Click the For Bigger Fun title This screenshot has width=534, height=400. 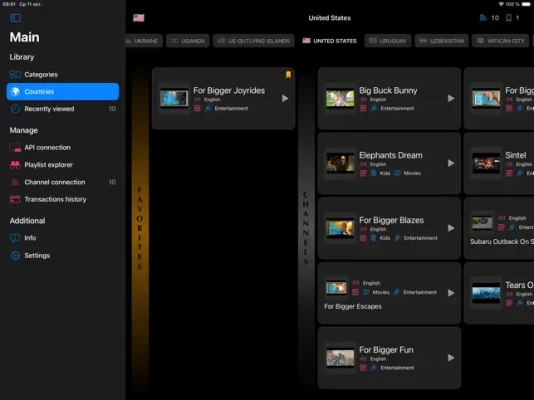pyautogui.click(x=386, y=350)
